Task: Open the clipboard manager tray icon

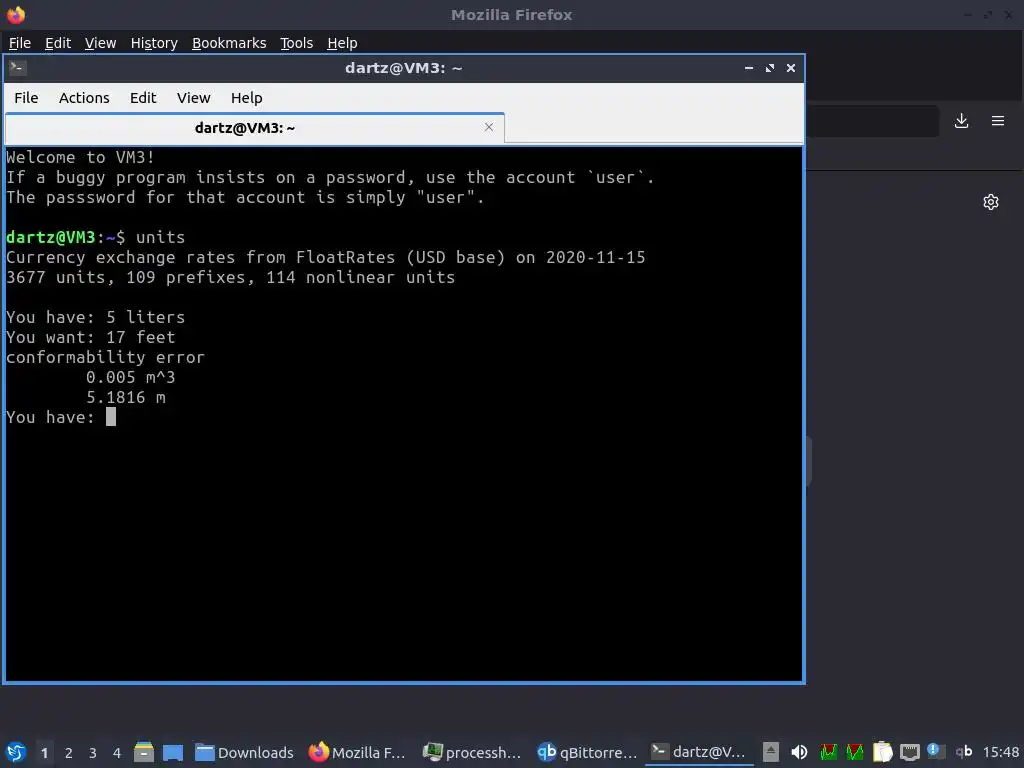Action: [x=882, y=752]
